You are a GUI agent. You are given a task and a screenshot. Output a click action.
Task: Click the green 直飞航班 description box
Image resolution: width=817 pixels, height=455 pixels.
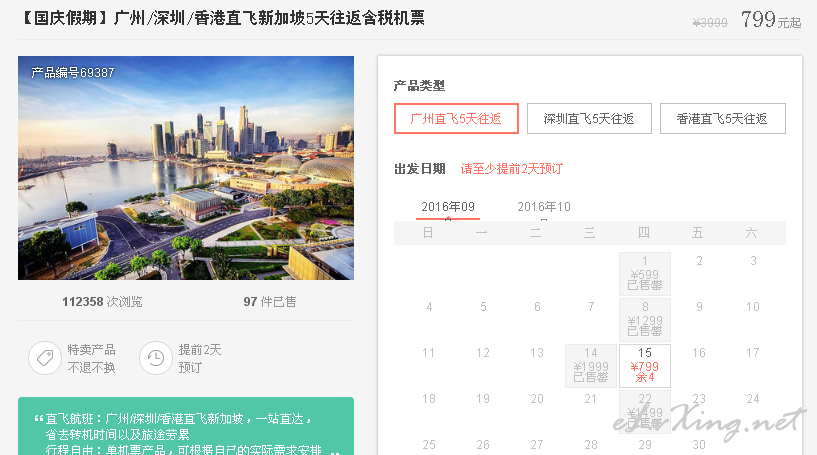(186, 426)
